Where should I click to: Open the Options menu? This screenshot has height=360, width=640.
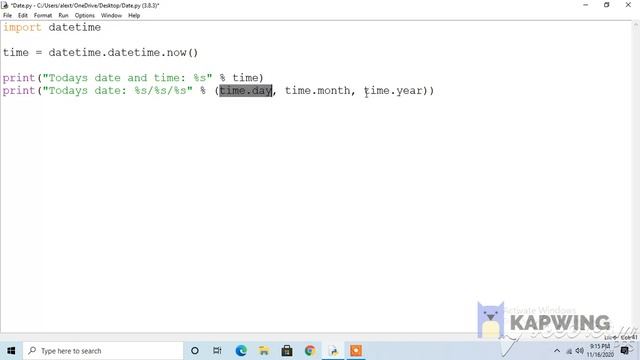coord(84,16)
